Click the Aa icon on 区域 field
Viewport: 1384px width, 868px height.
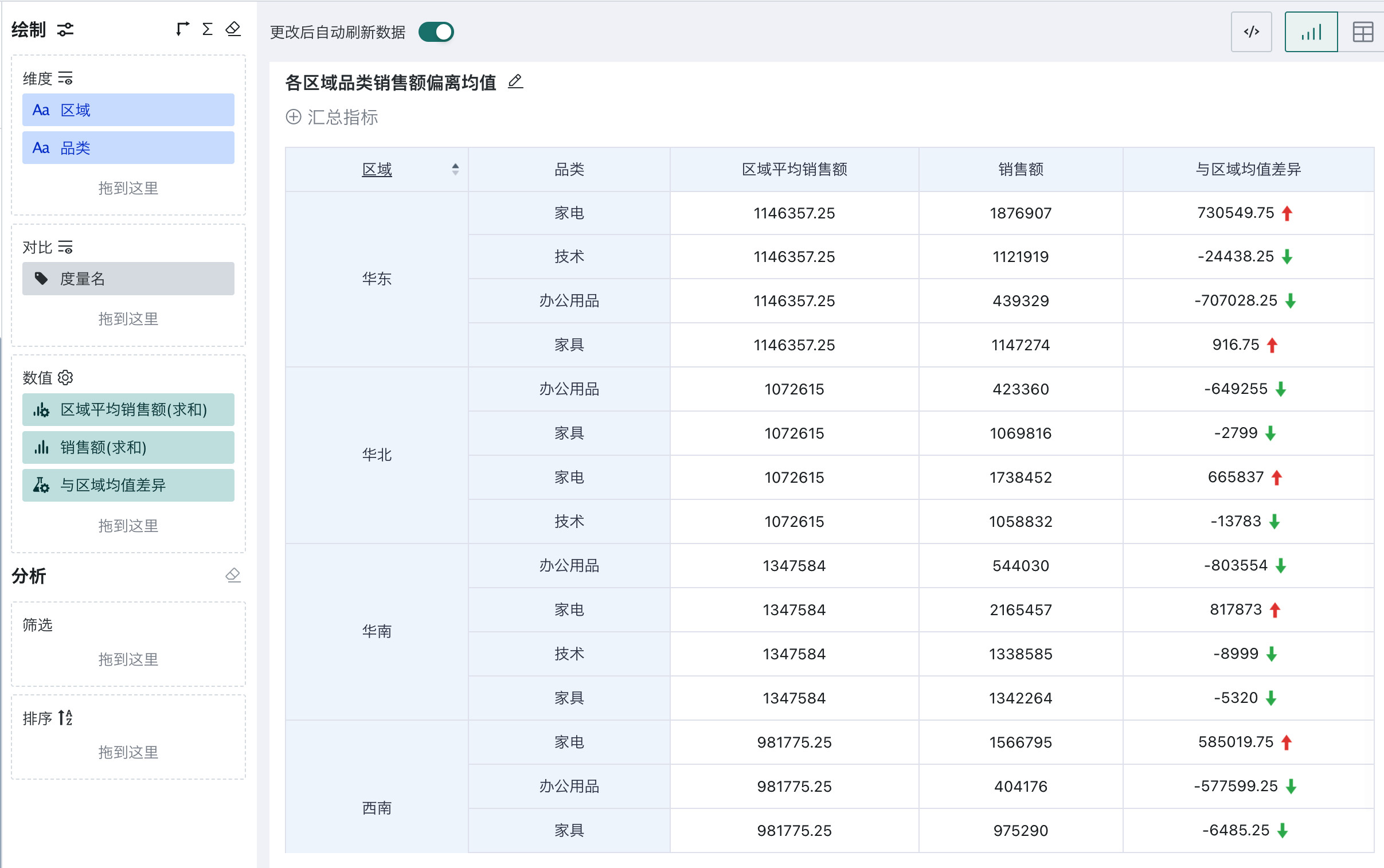(x=41, y=110)
